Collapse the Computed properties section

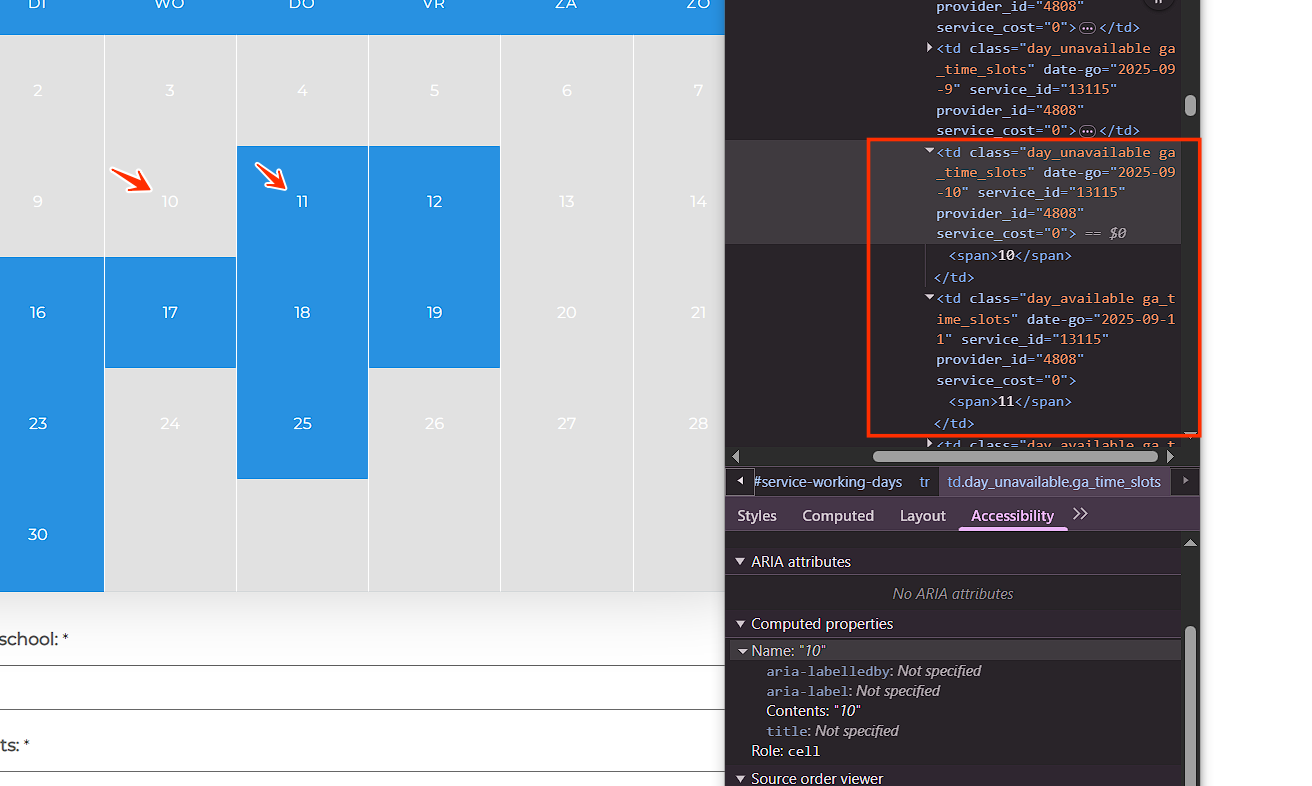pos(740,624)
